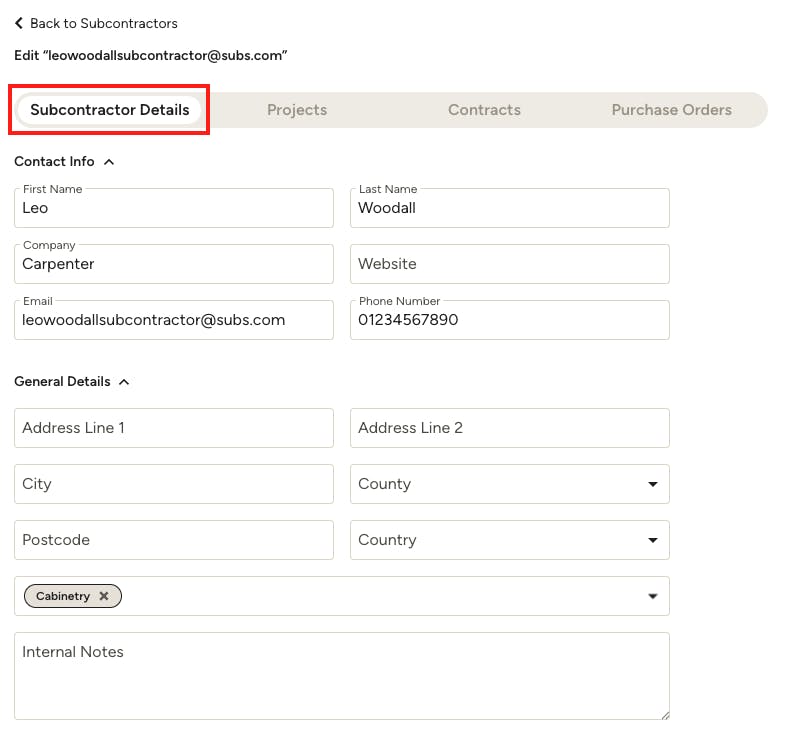Open the Purchase Orders tab

671,110
